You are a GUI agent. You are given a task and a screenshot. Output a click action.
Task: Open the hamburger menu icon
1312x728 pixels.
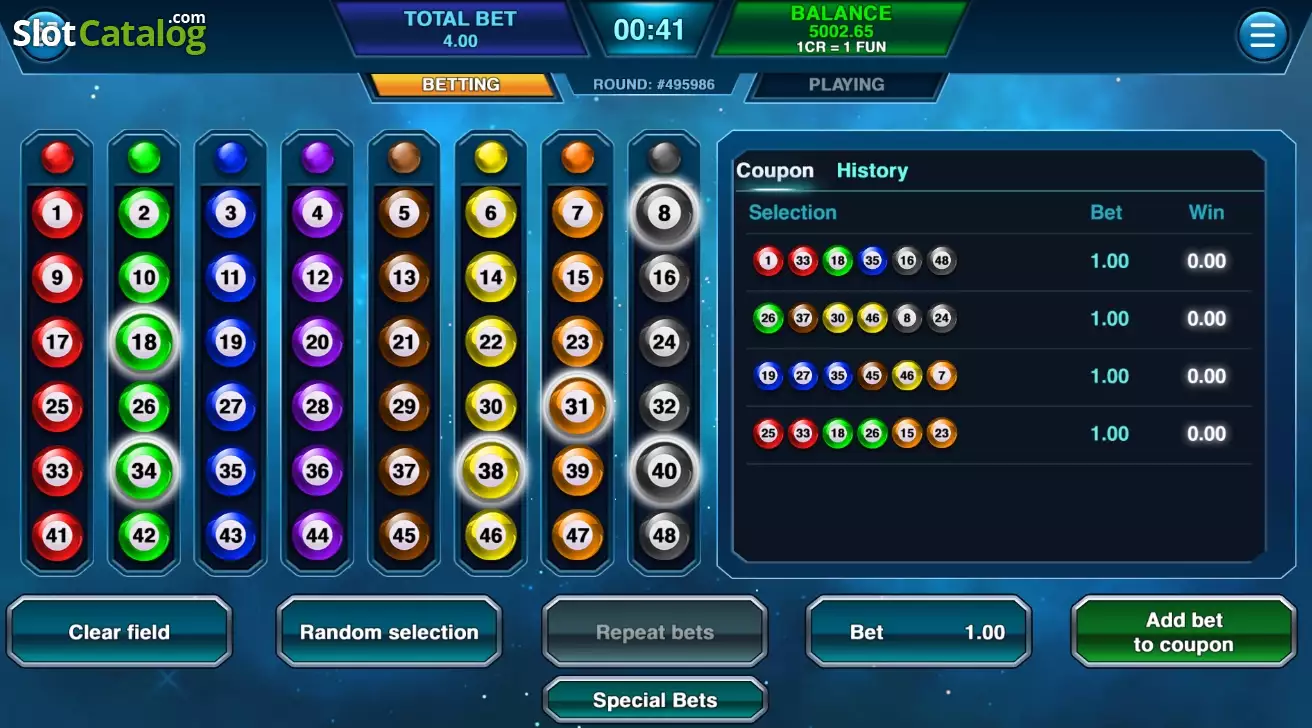1262,36
